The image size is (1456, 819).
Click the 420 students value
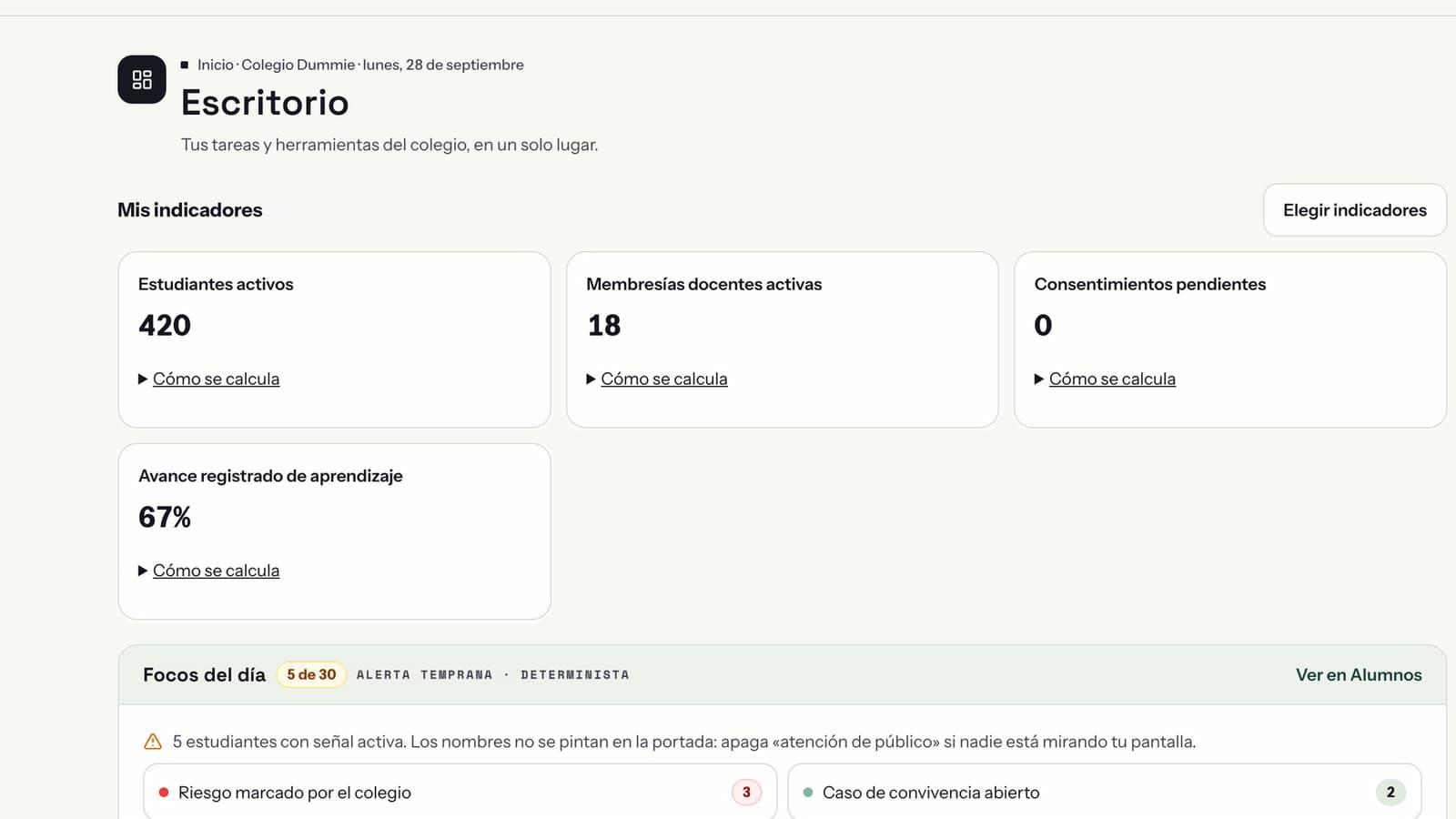pyautogui.click(x=165, y=325)
